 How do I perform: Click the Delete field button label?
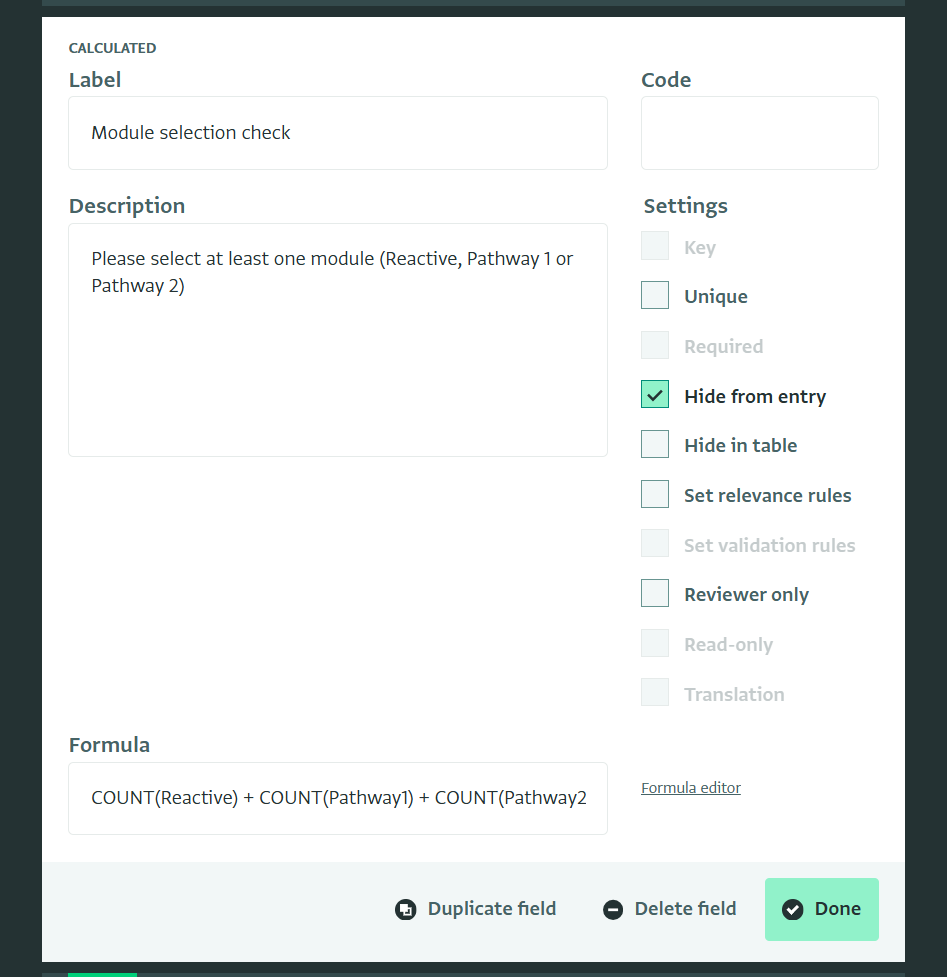[685, 909]
